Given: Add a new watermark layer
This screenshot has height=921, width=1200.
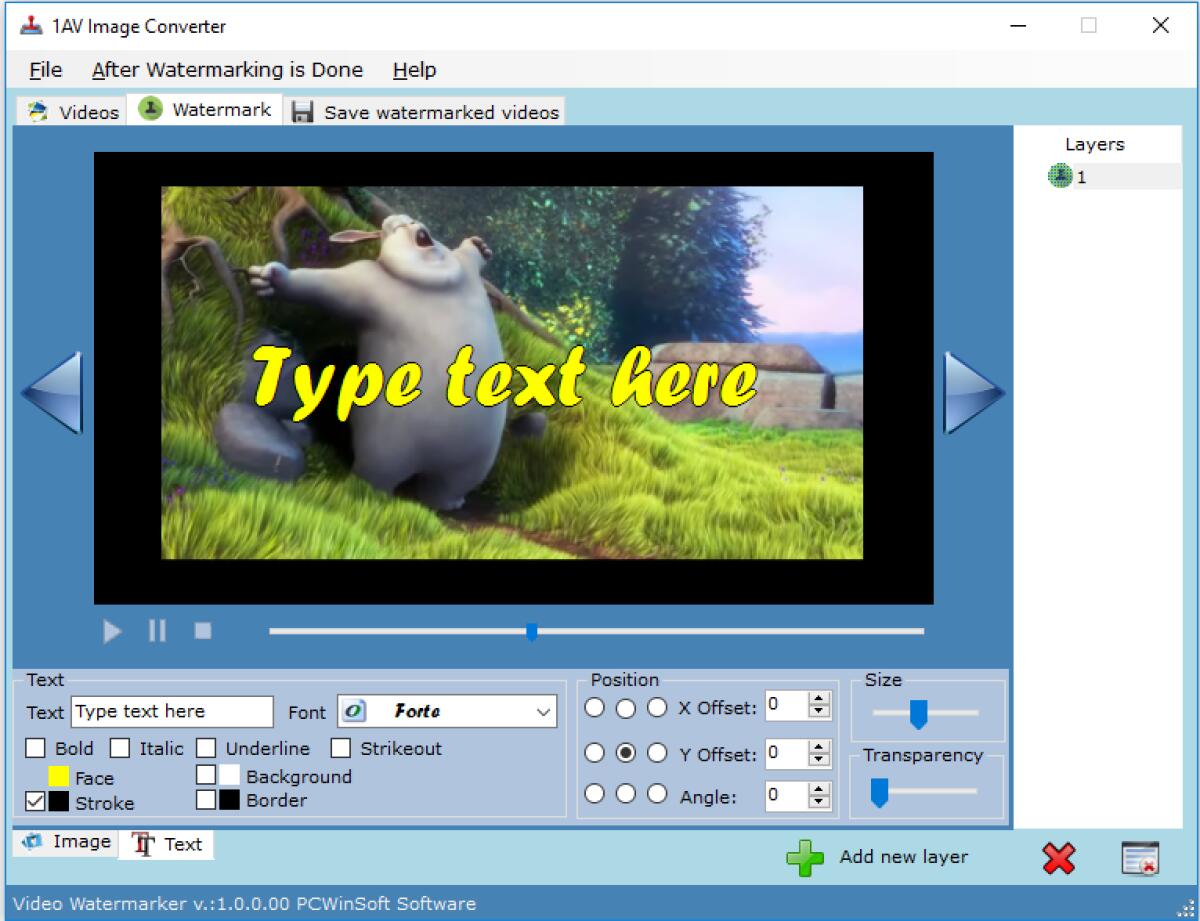Looking at the screenshot, I should pos(806,857).
